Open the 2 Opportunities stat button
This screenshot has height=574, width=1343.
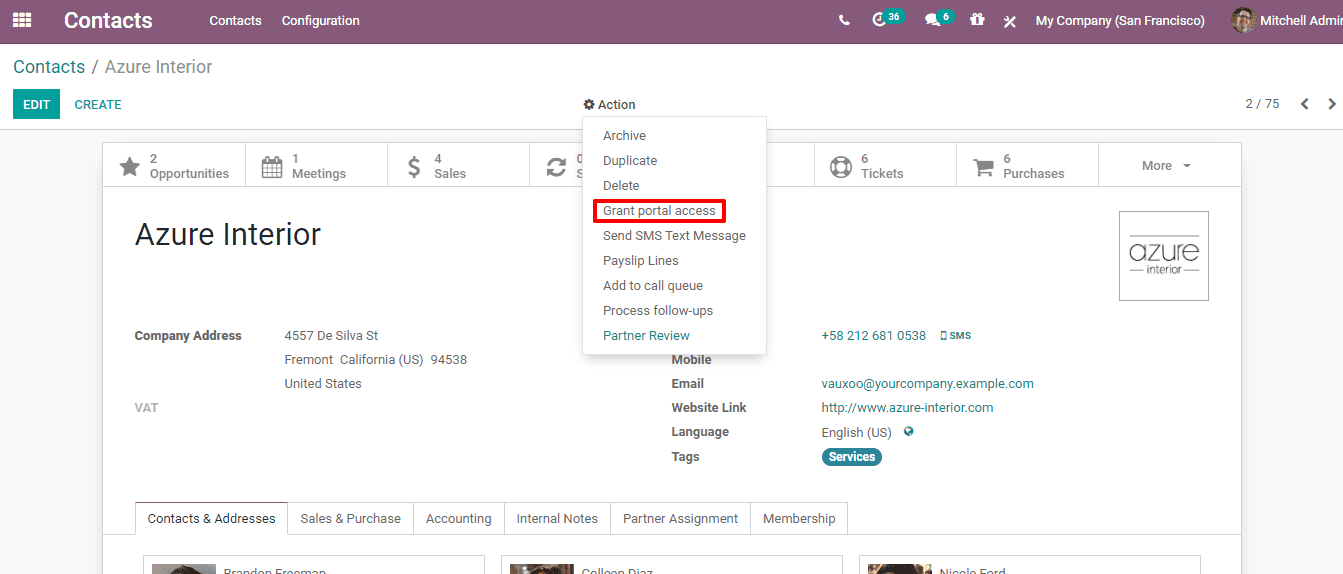click(174, 166)
